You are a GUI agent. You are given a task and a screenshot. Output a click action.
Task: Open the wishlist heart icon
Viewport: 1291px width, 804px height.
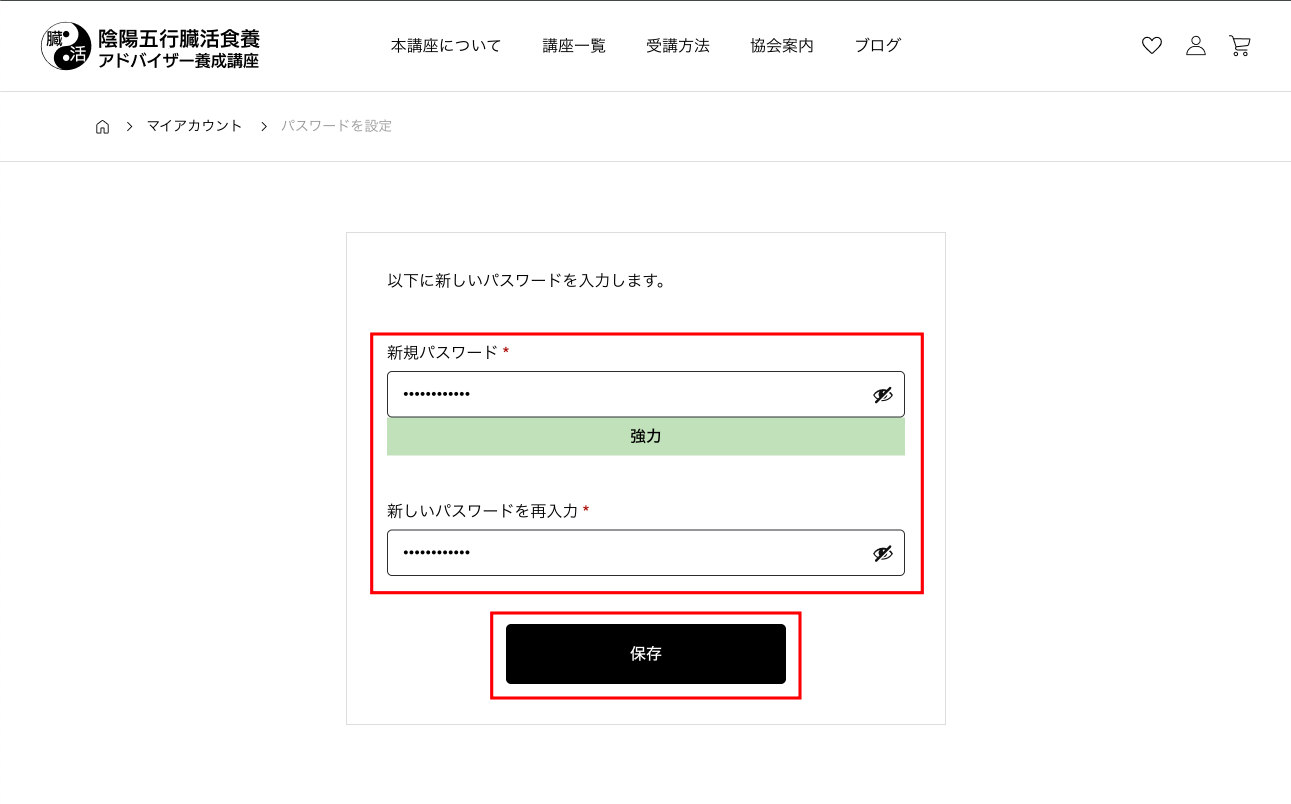pyautogui.click(x=1152, y=45)
